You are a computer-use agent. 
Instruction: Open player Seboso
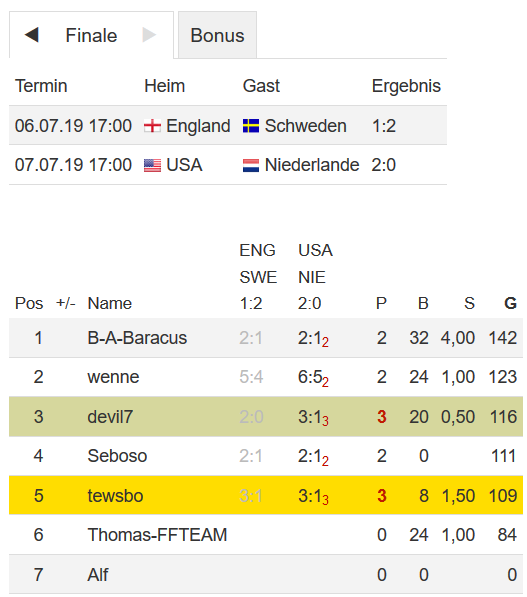click(x=117, y=456)
